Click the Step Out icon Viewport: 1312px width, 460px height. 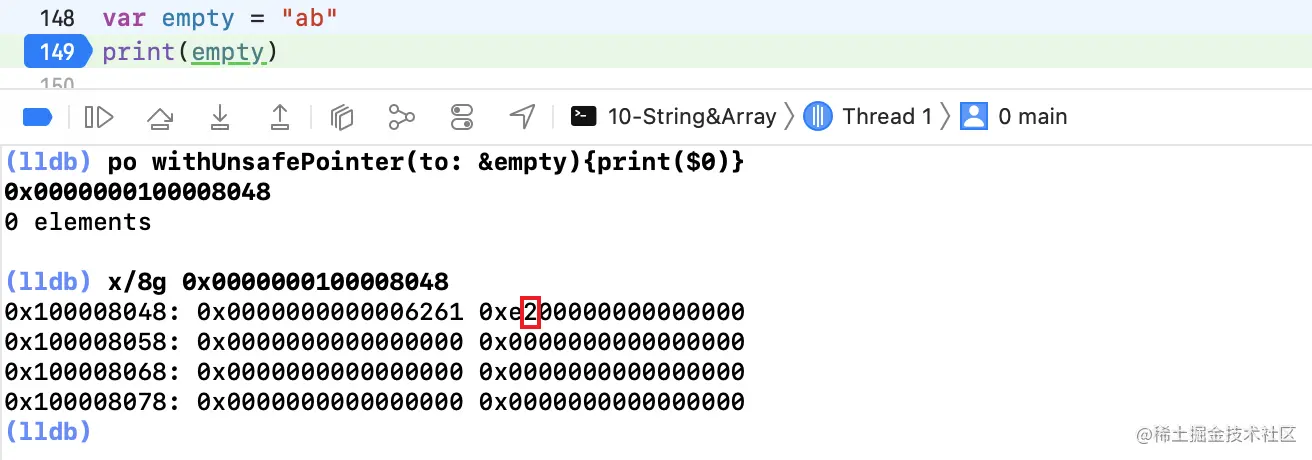tap(281, 117)
